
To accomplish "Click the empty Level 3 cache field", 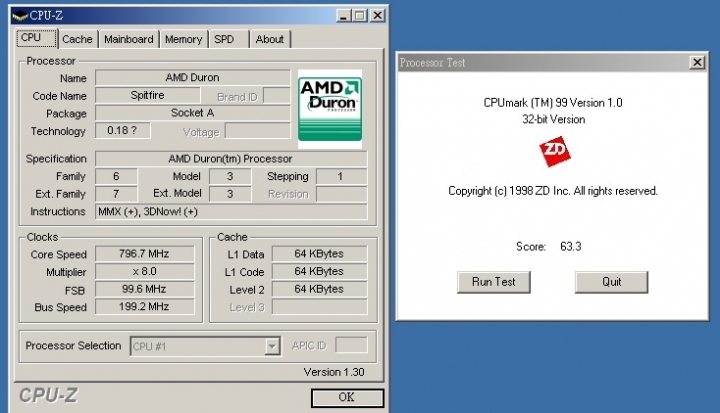I will pyautogui.click(x=320, y=307).
